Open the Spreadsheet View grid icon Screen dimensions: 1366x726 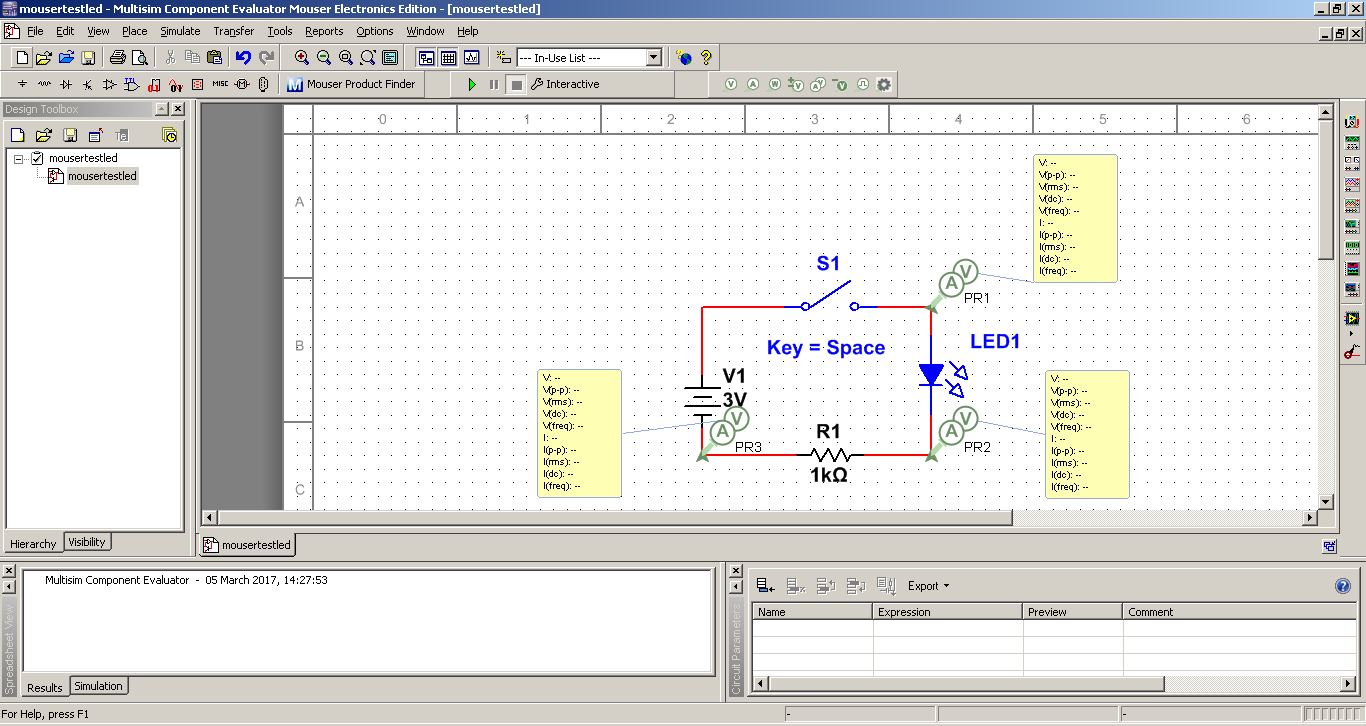[x=449, y=58]
